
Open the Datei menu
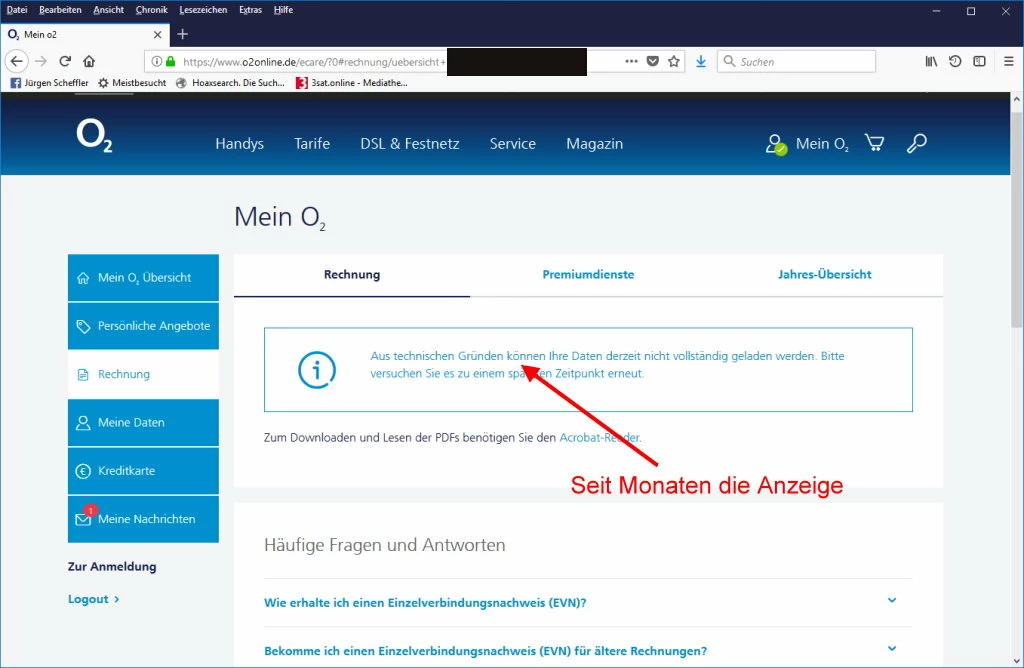click(x=17, y=10)
